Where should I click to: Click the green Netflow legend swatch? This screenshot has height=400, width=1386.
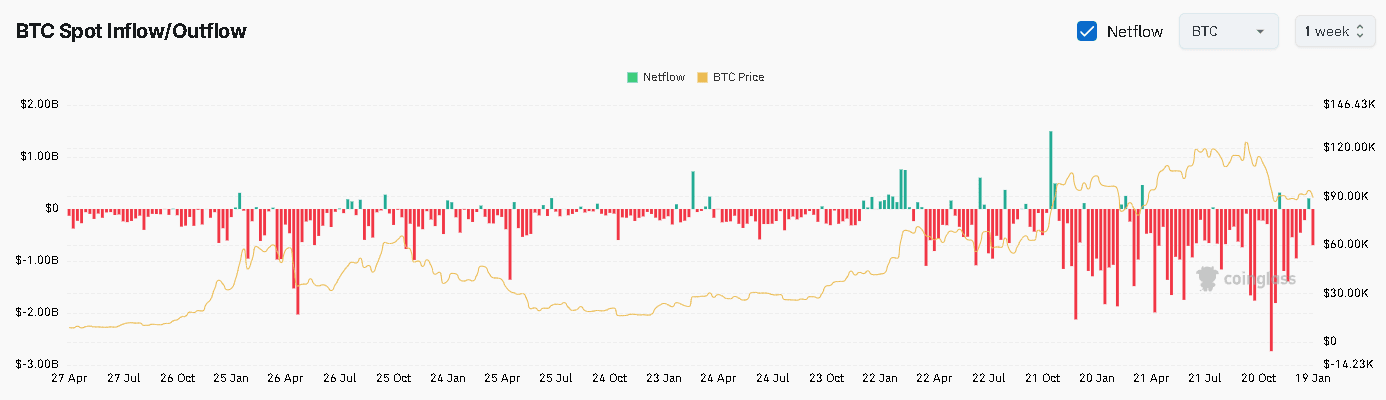click(632, 77)
